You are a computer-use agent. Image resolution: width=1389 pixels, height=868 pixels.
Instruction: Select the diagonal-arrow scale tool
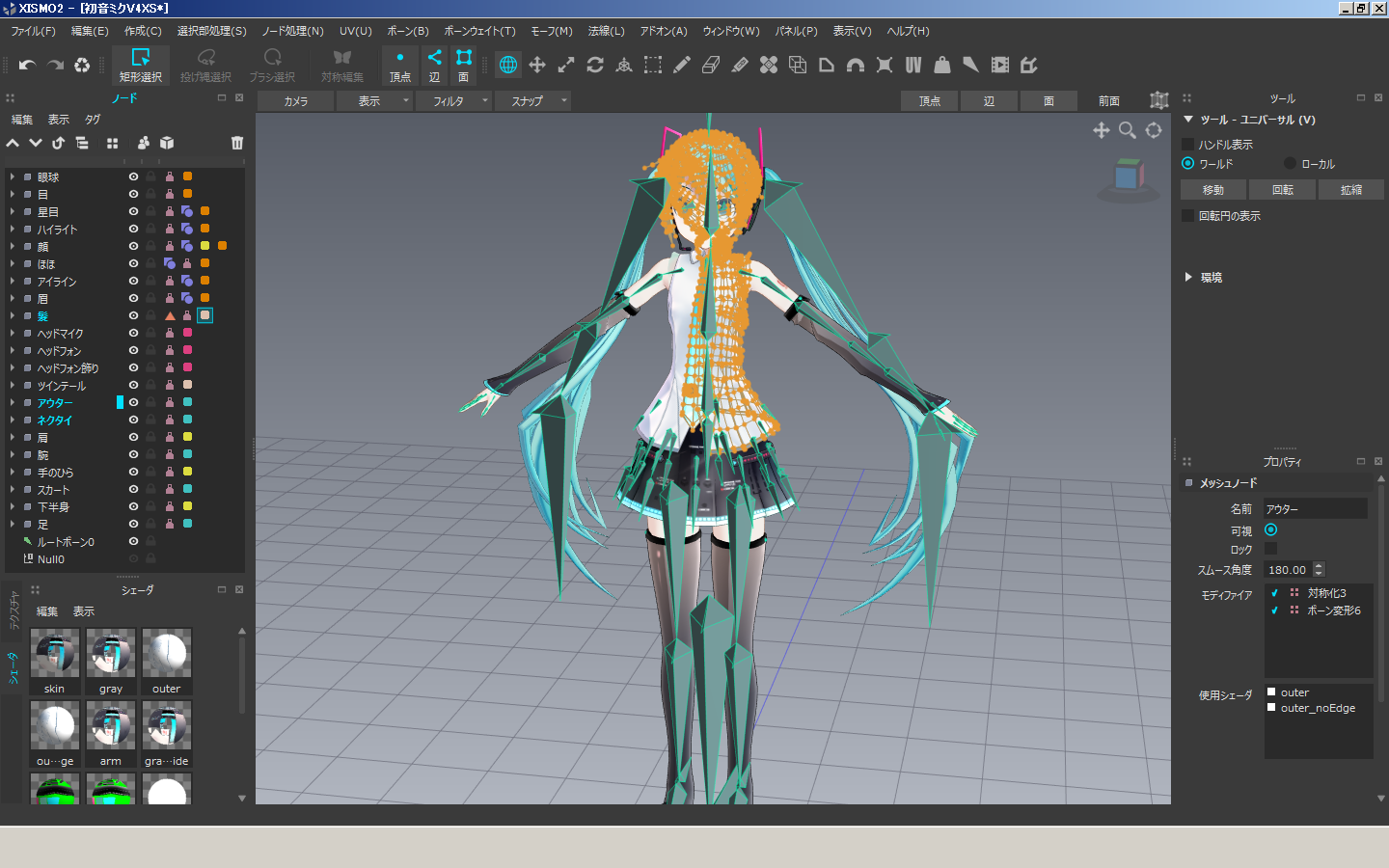[566, 65]
